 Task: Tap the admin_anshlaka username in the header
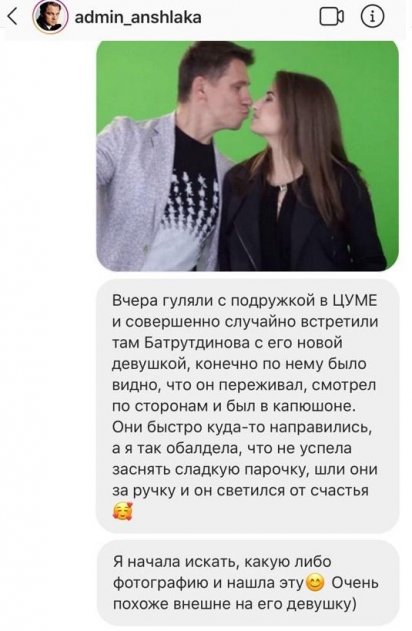(x=138, y=18)
